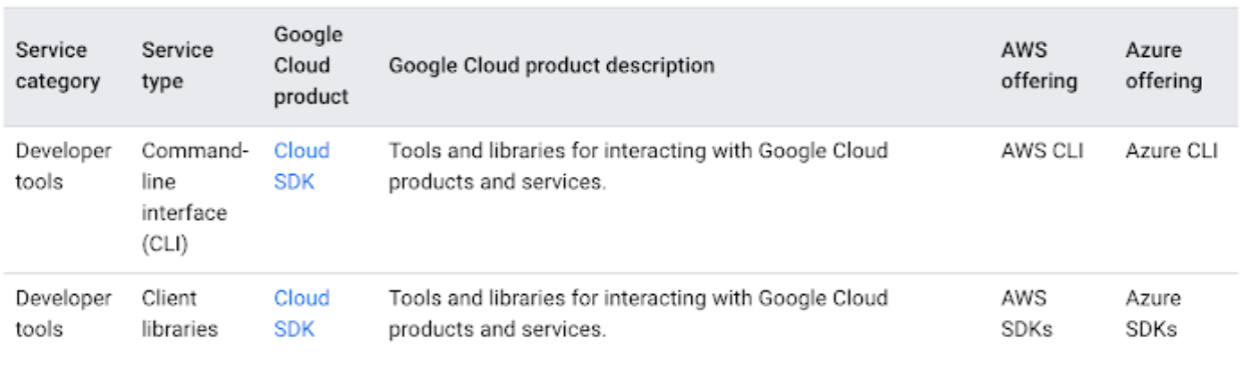This screenshot has height=390, width=1248.
Task: Click the Google Cloud product column header
Action: [x=311, y=66]
